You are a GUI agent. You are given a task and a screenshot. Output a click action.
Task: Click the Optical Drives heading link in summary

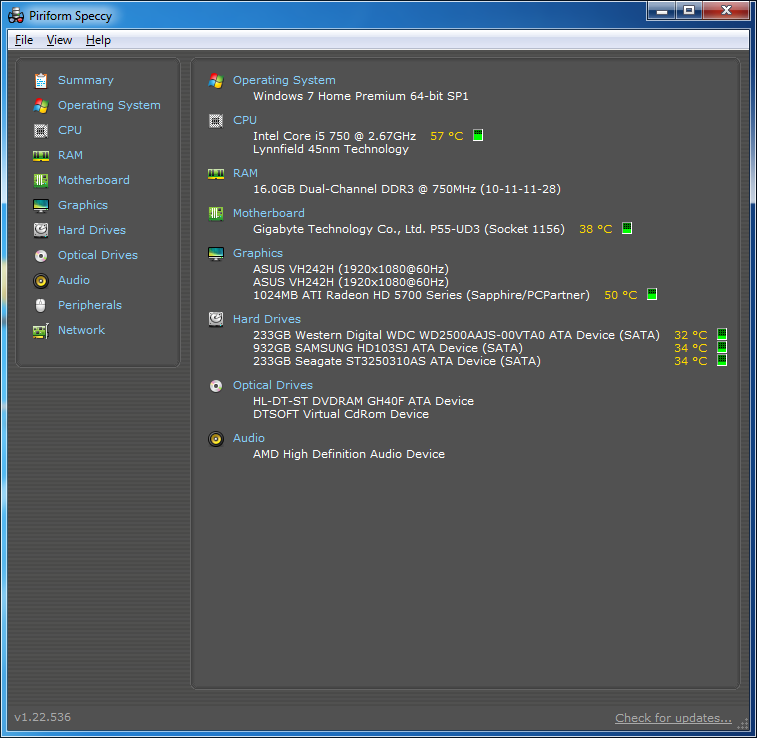click(273, 385)
